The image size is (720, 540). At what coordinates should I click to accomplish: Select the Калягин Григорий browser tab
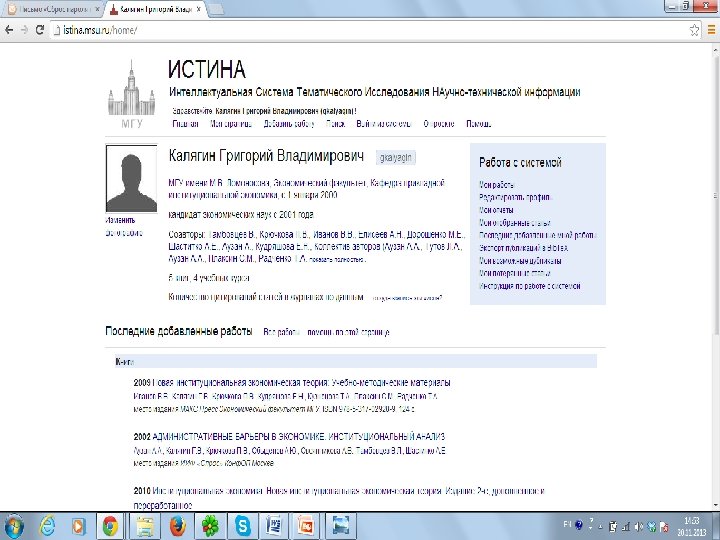coord(155,9)
